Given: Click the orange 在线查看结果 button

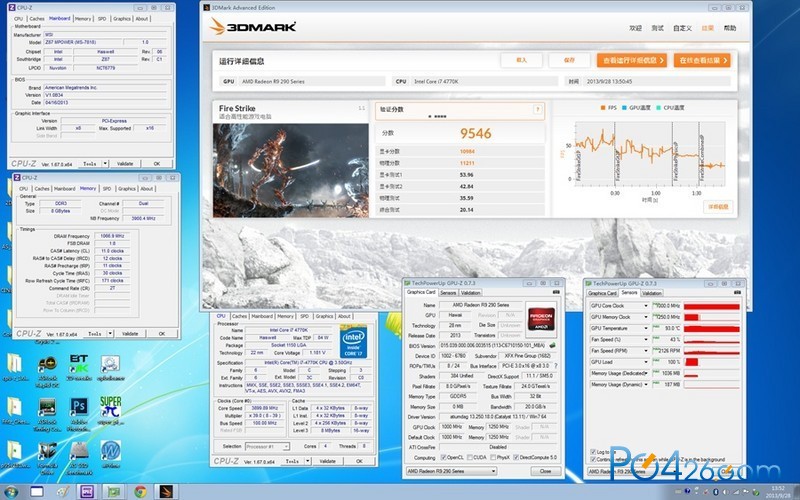Looking at the screenshot, I should tap(702, 60).
